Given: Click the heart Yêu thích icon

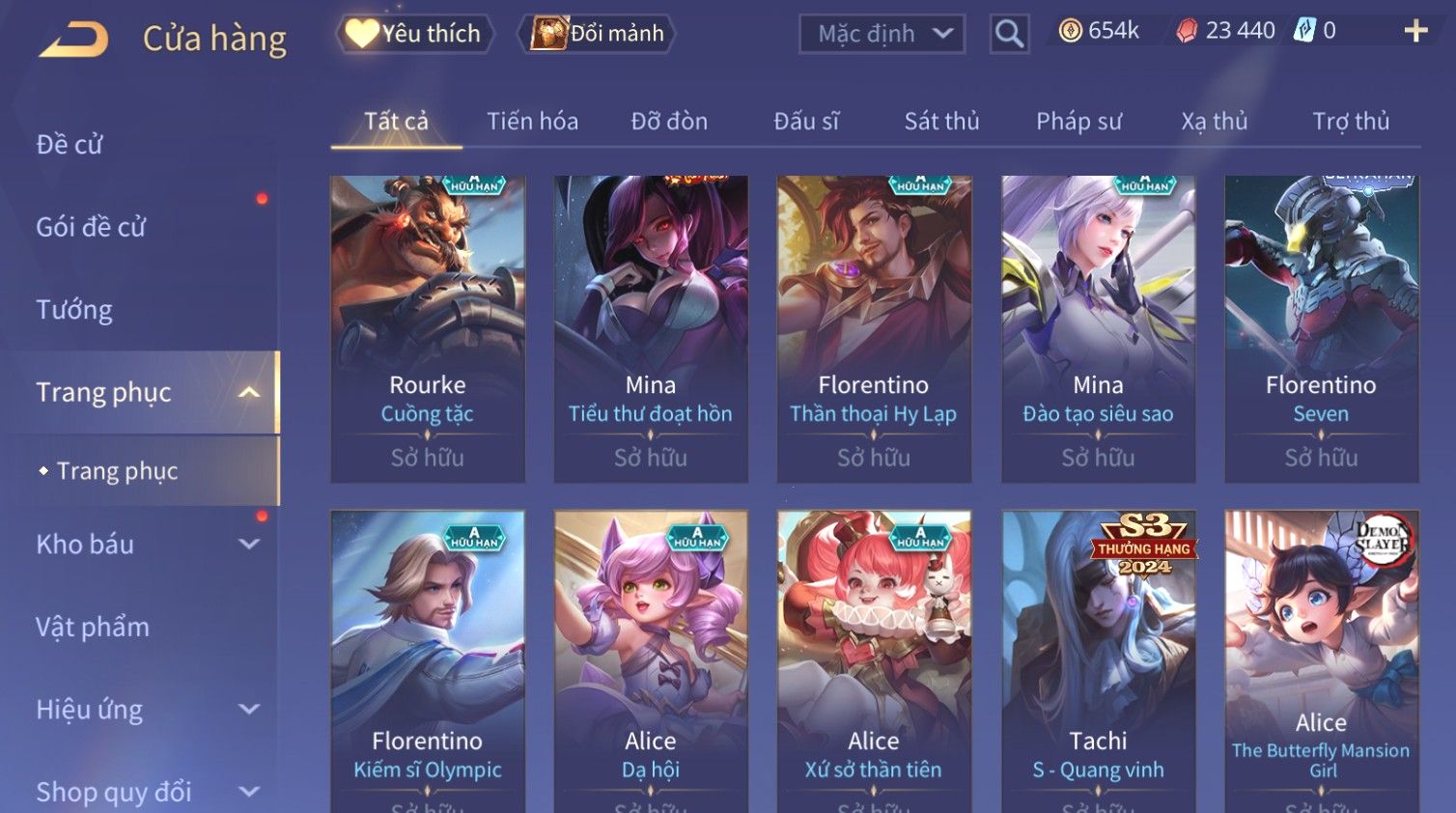Looking at the screenshot, I should click(x=362, y=34).
